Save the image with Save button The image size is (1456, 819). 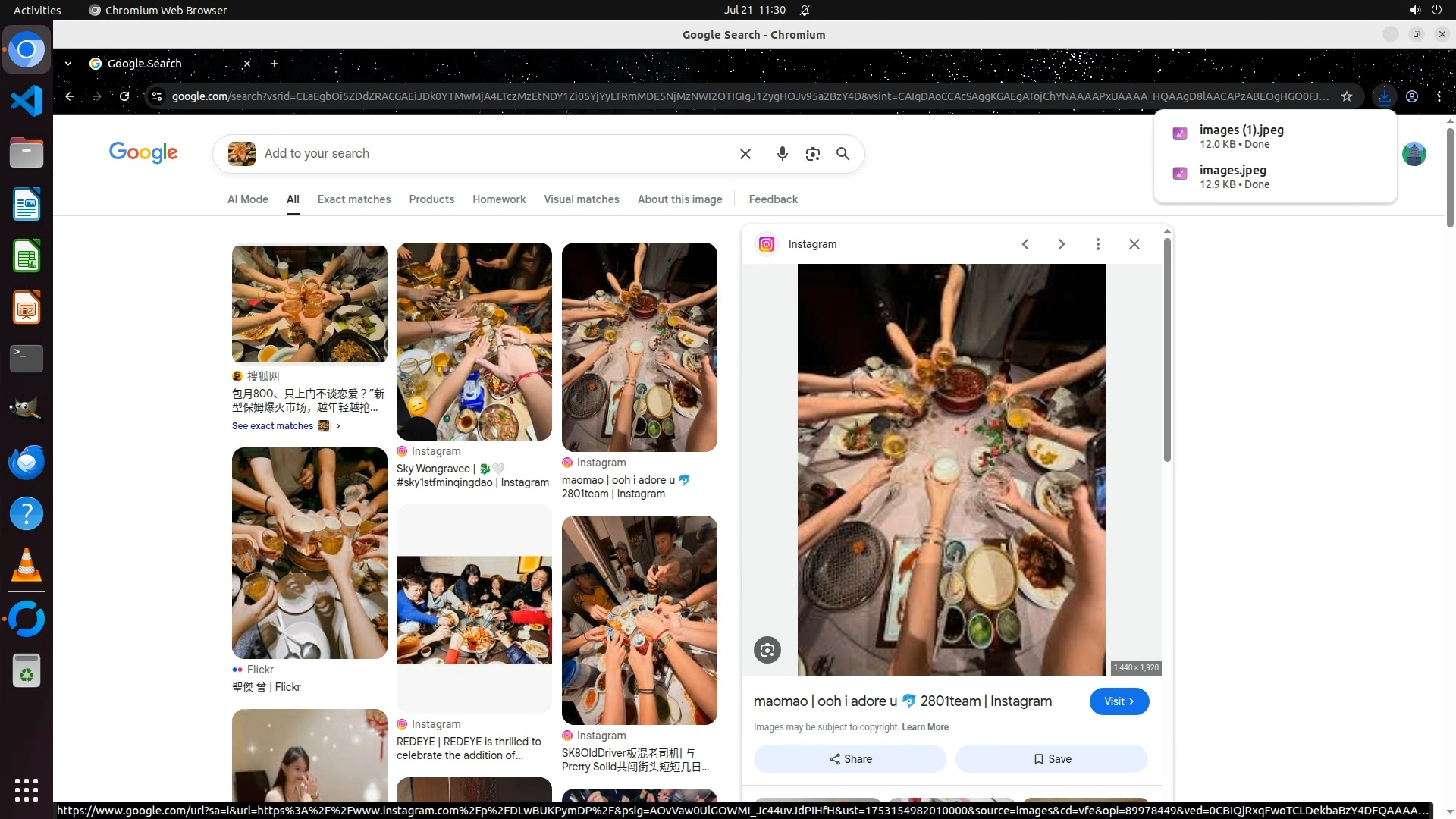tap(1051, 759)
